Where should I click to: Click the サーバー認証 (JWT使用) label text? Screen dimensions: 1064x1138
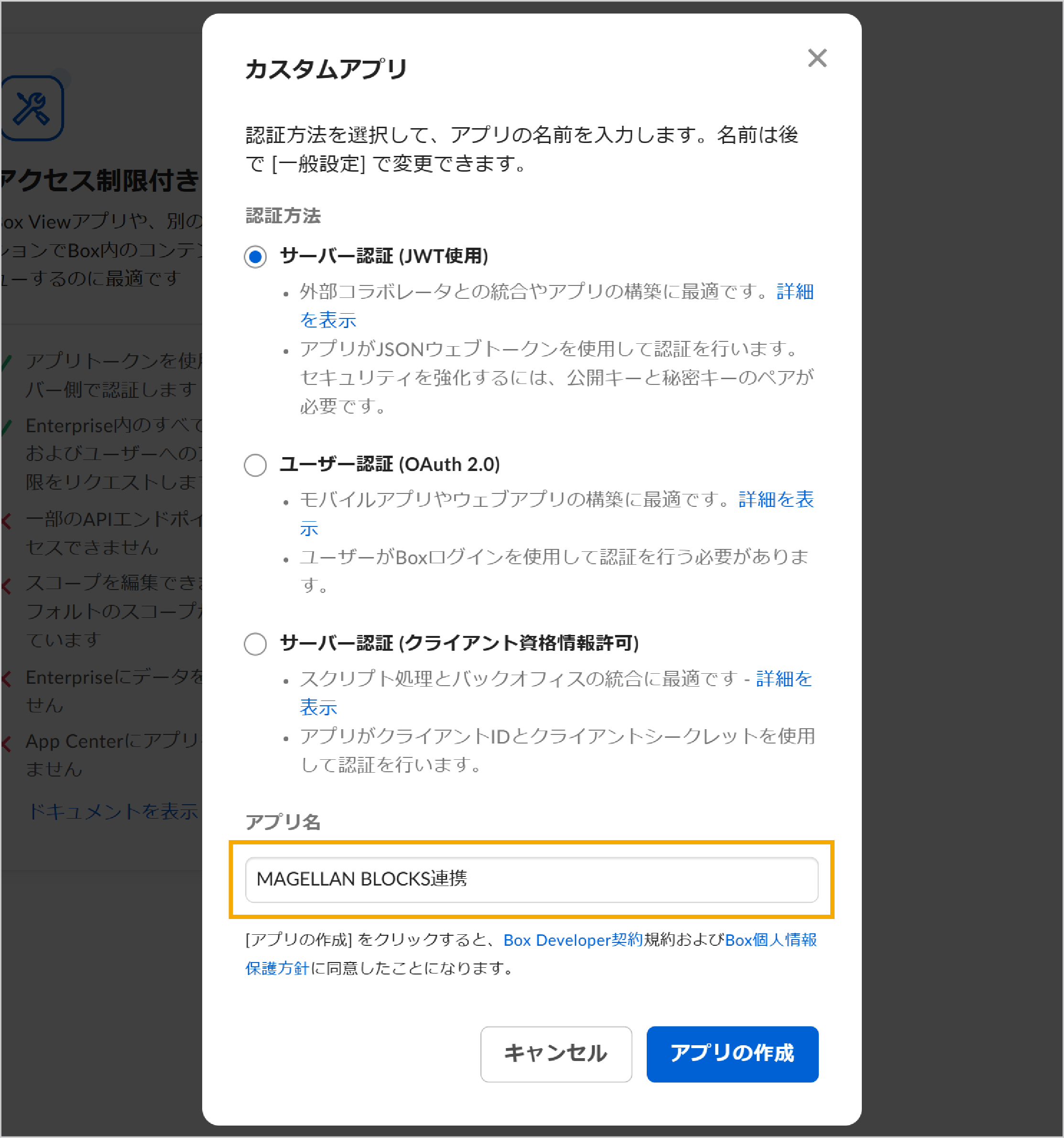[383, 256]
